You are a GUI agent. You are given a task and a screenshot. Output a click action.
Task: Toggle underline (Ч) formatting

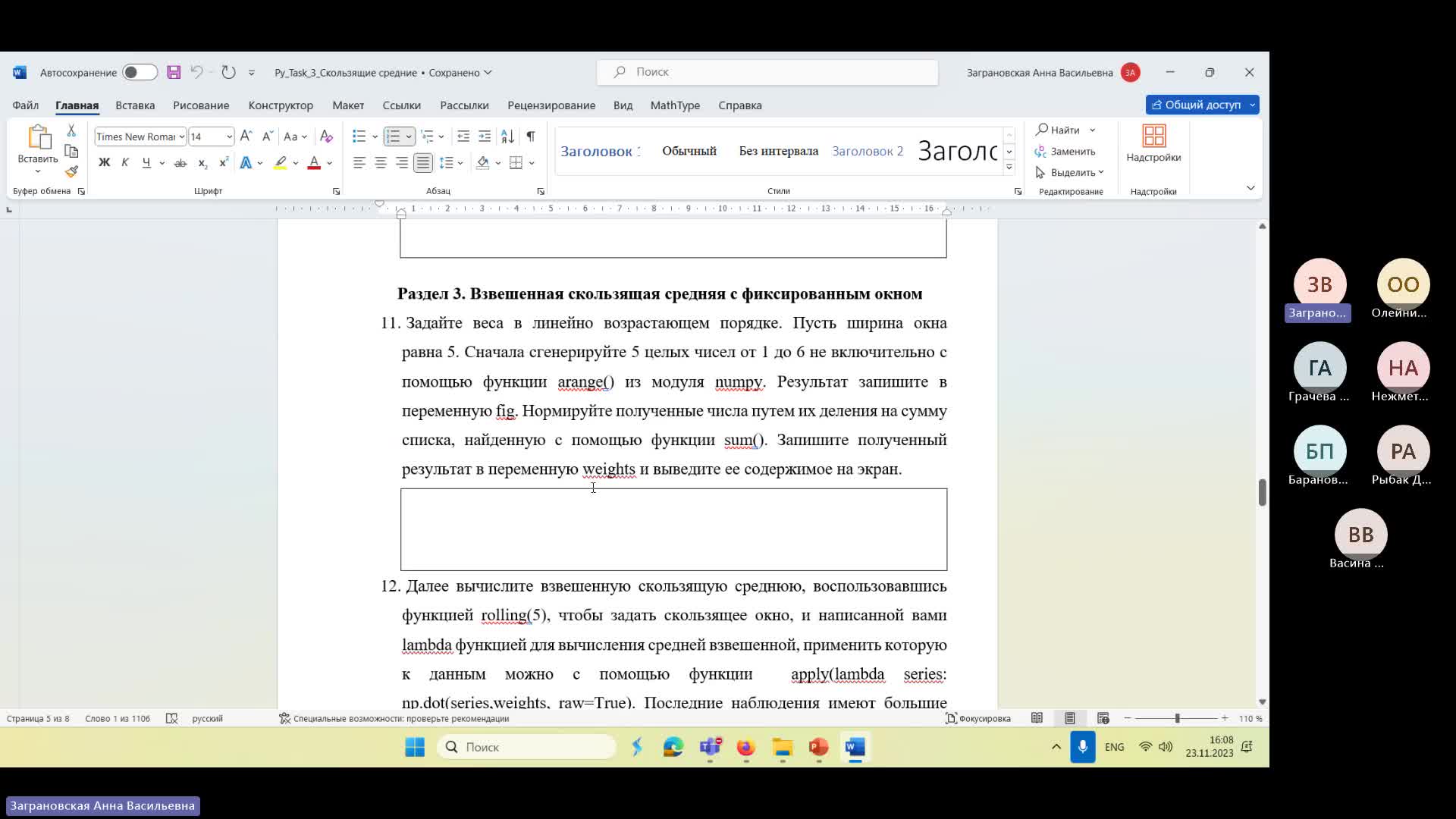coord(146,163)
